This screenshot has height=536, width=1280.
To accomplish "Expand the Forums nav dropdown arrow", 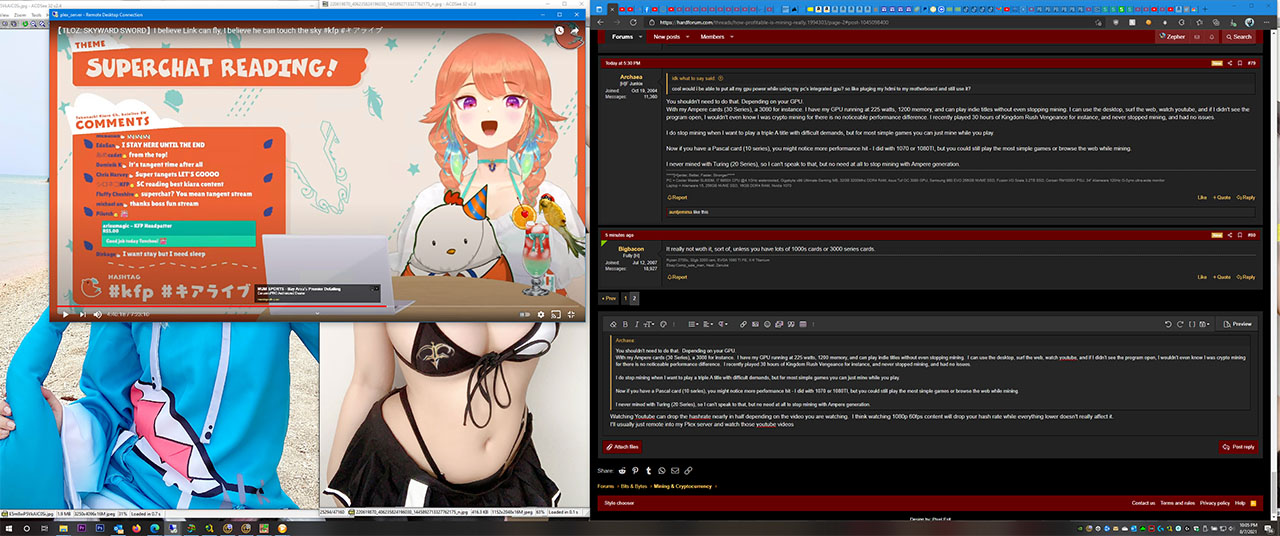I will click(640, 37).
